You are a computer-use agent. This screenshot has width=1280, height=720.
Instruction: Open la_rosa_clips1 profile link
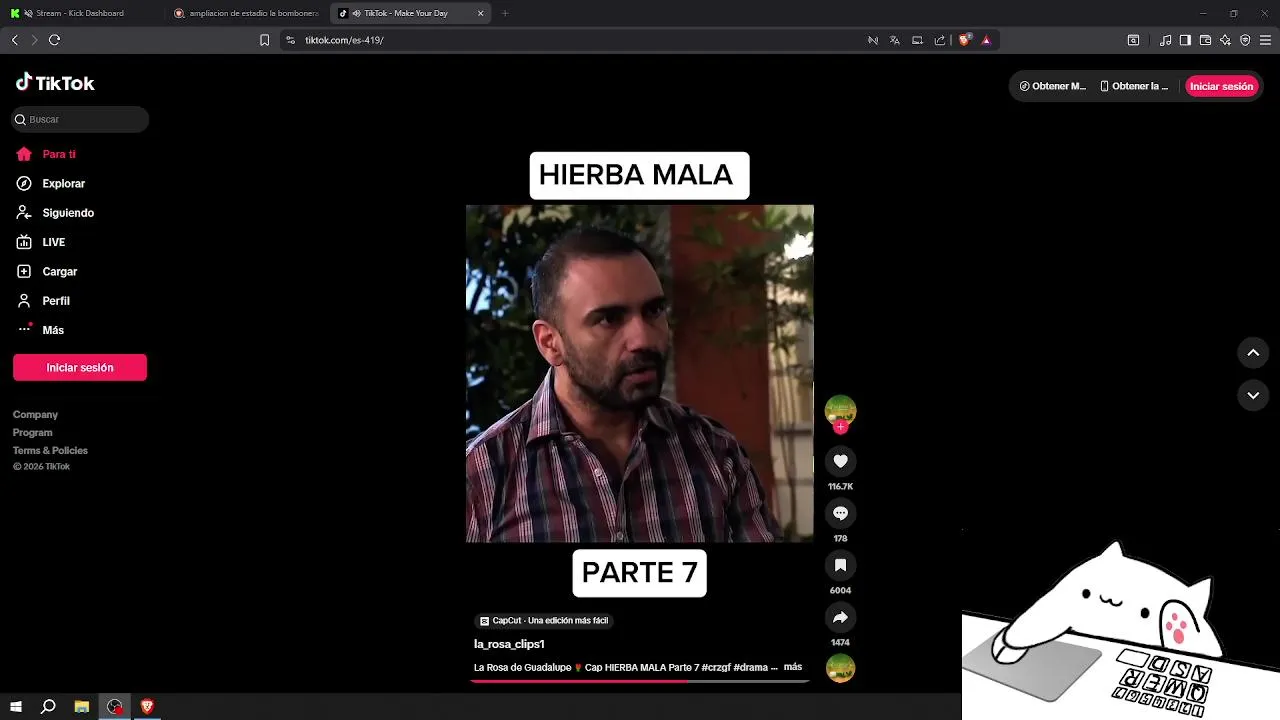(x=509, y=644)
